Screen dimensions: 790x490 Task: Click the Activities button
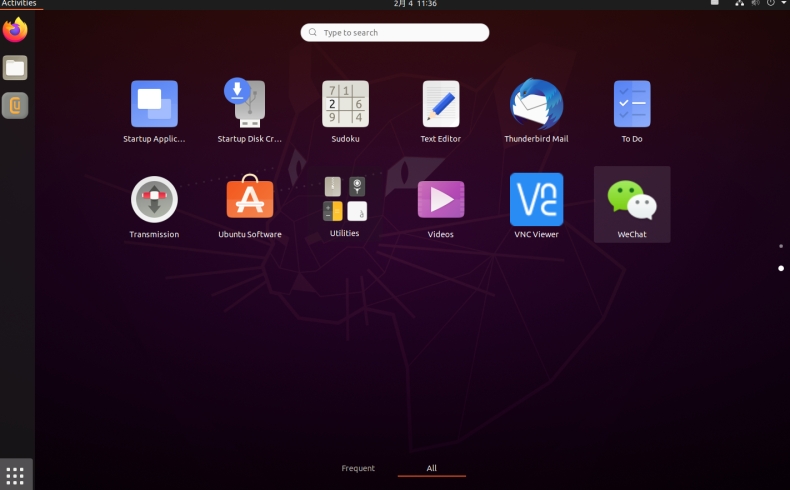click(x=19, y=4)
